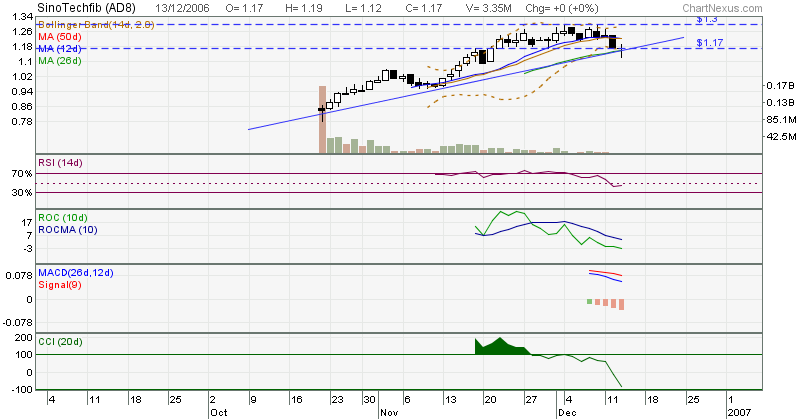
Task: Click the -0.078 MACD axis value
Action: point(18,323)
